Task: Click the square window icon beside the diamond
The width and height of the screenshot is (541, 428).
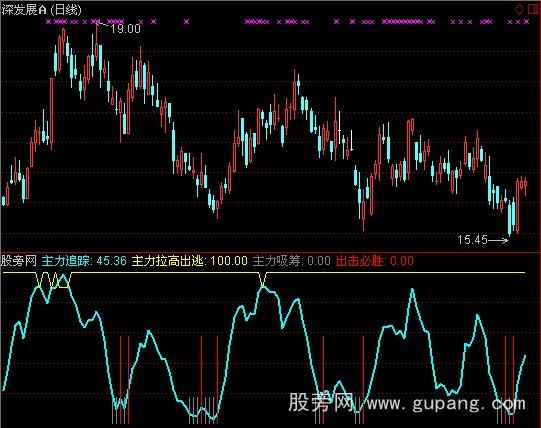Action: 533,9
